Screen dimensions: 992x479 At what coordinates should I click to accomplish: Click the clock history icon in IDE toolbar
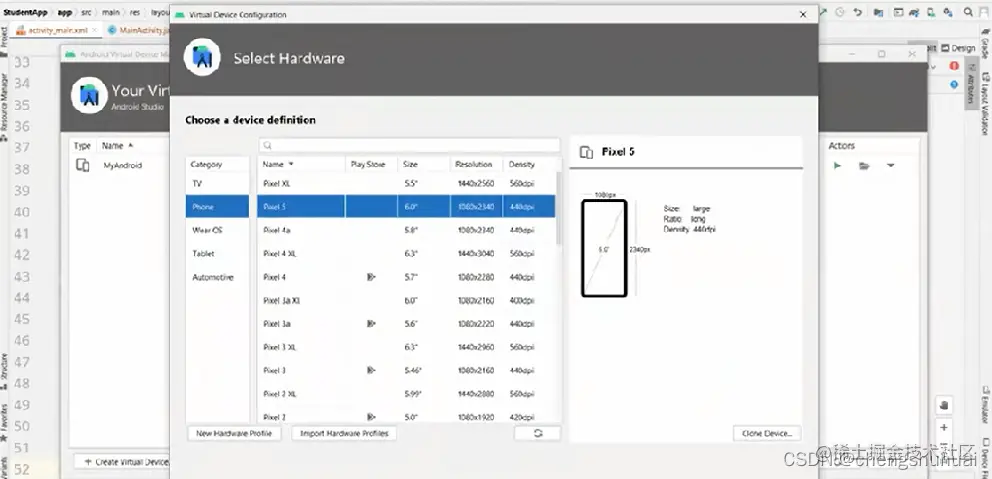click(x=840, y=12)
